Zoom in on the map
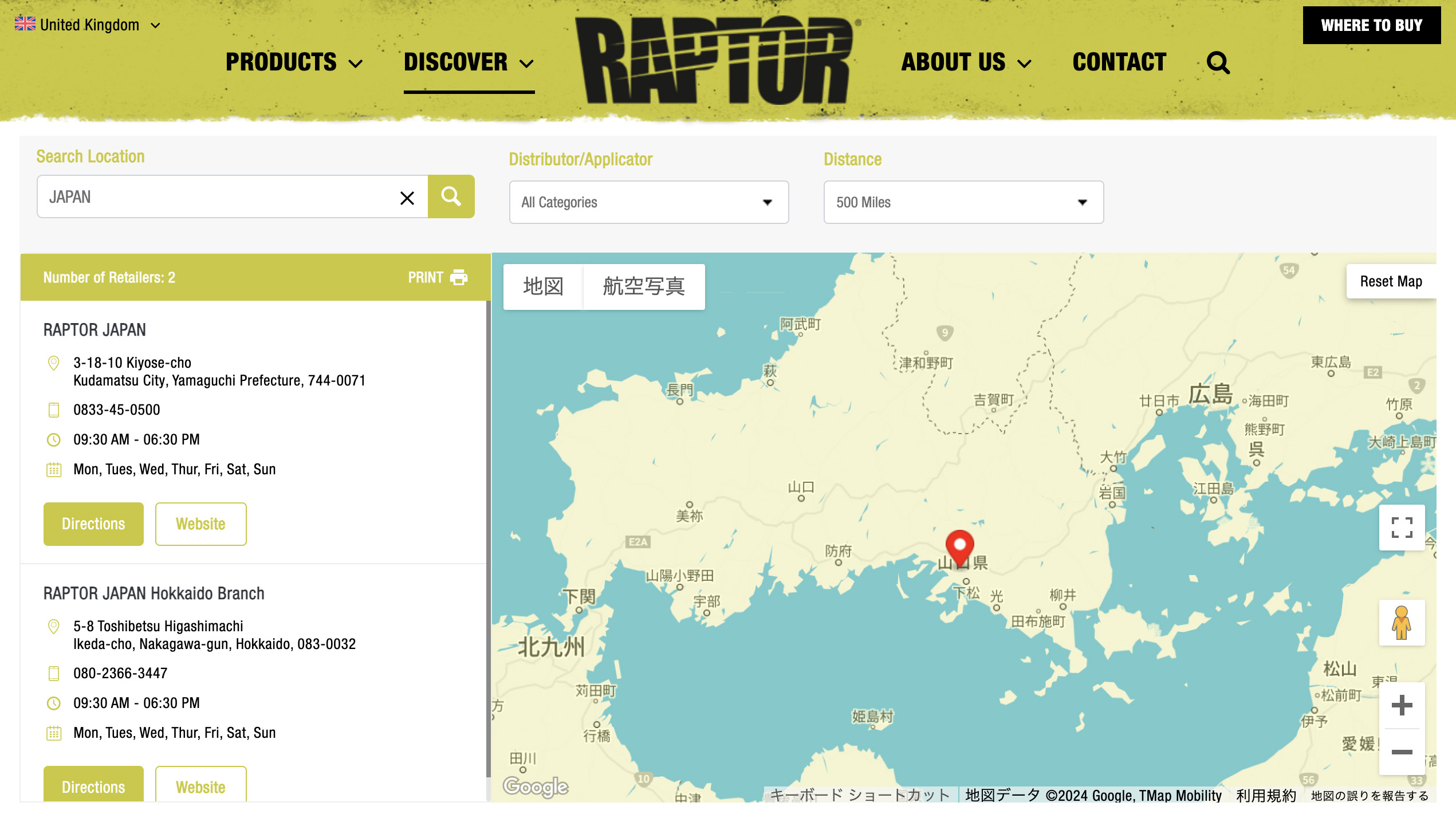This screenshot has width=1456, height=822. coord(1402,705)
